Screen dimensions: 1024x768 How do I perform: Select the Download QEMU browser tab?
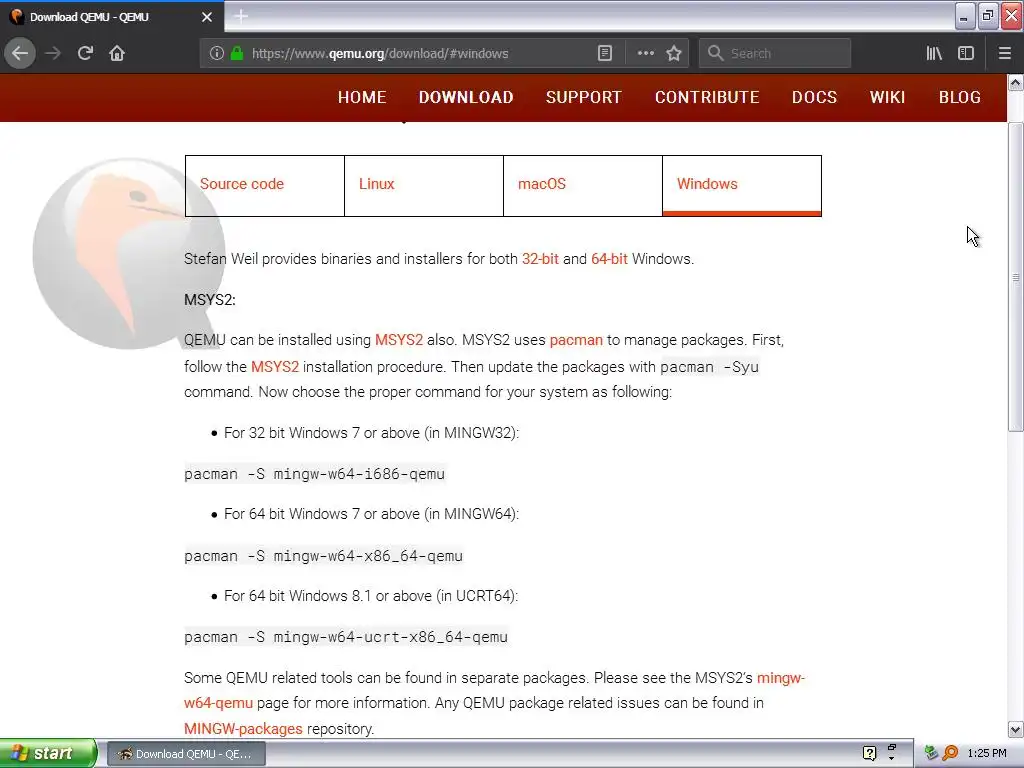[111, 17]
